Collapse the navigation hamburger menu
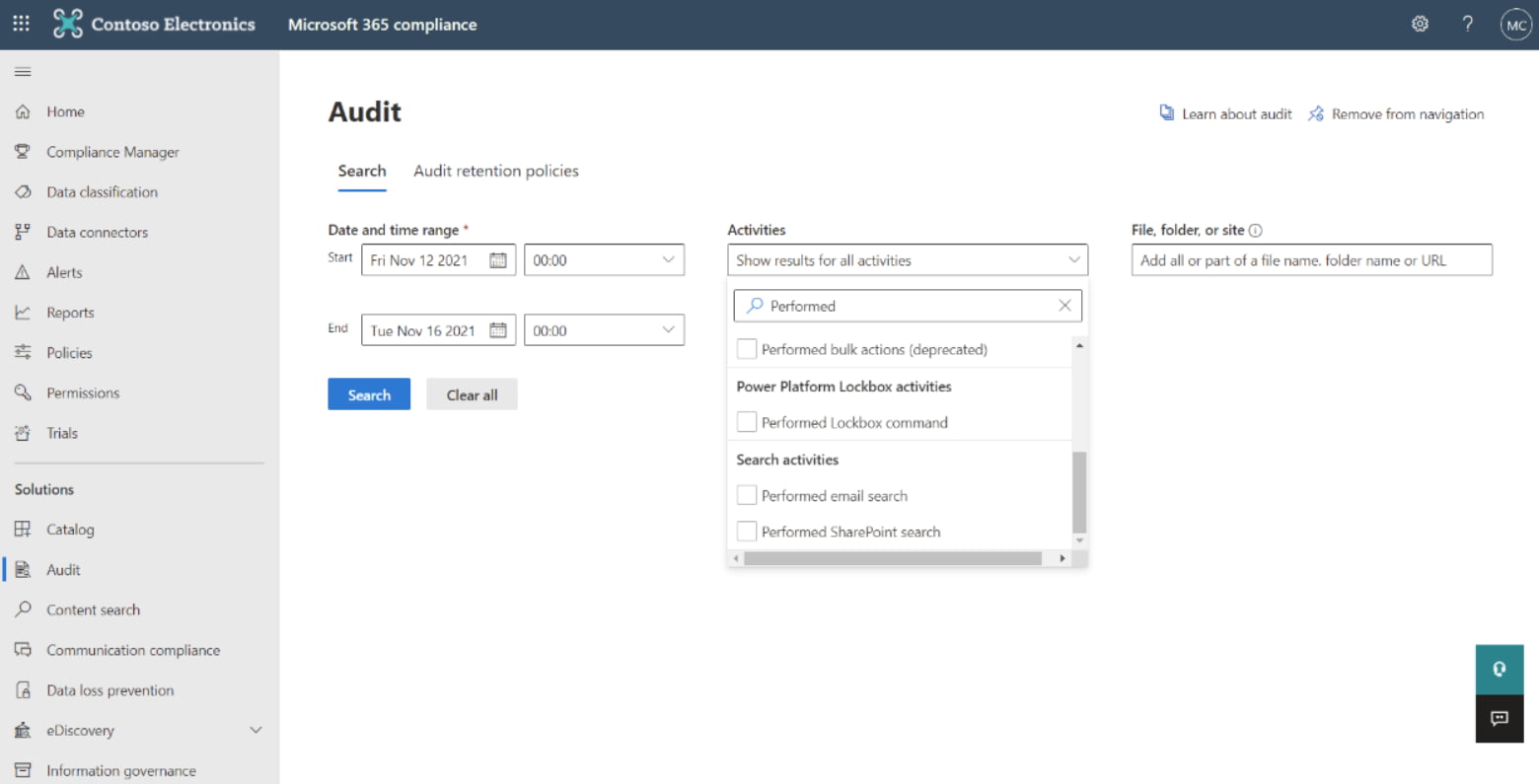Viewport: 1539px width, 784px height. click(23, 72)
